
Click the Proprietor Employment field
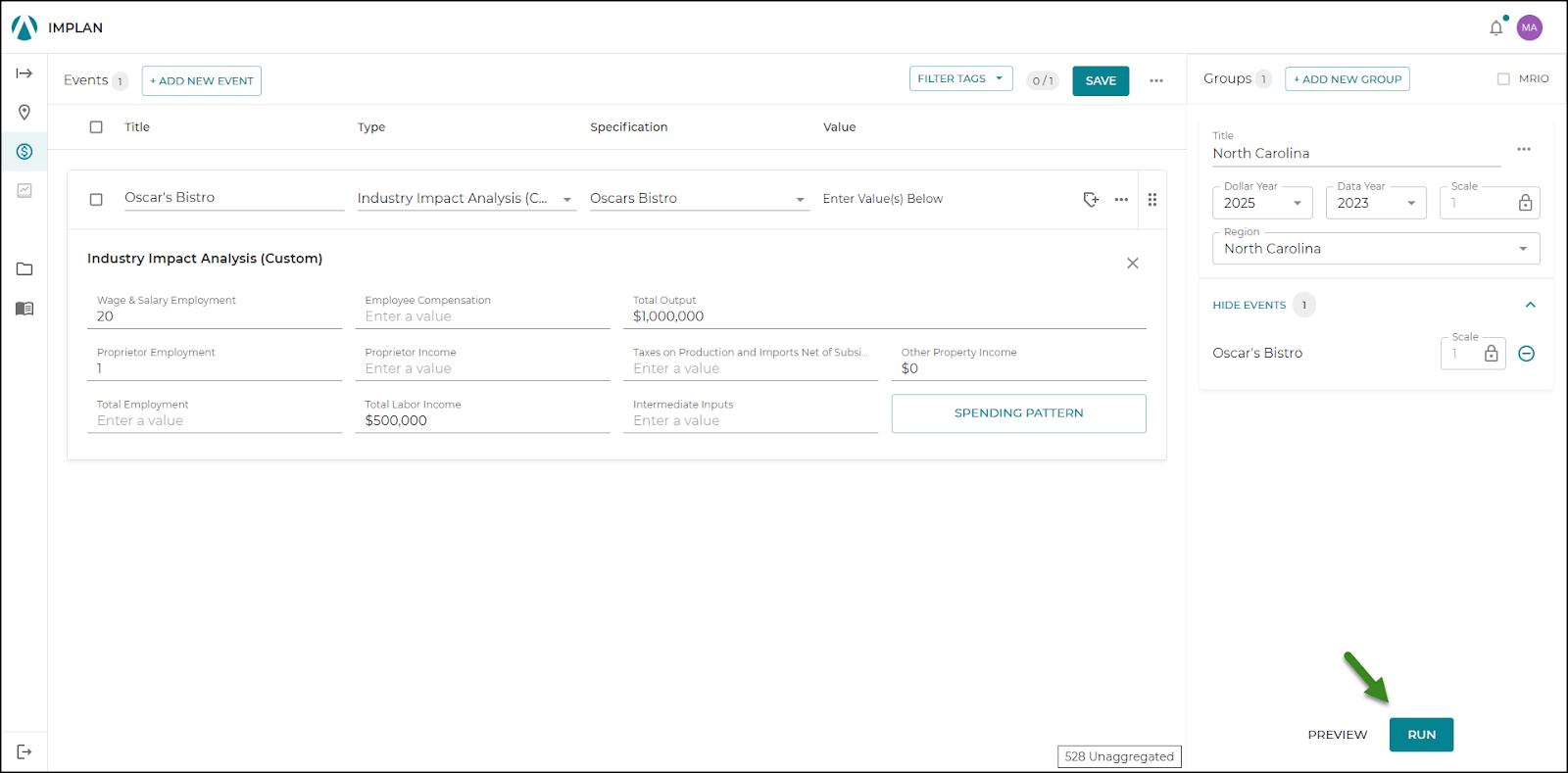(x=215, y=362)
